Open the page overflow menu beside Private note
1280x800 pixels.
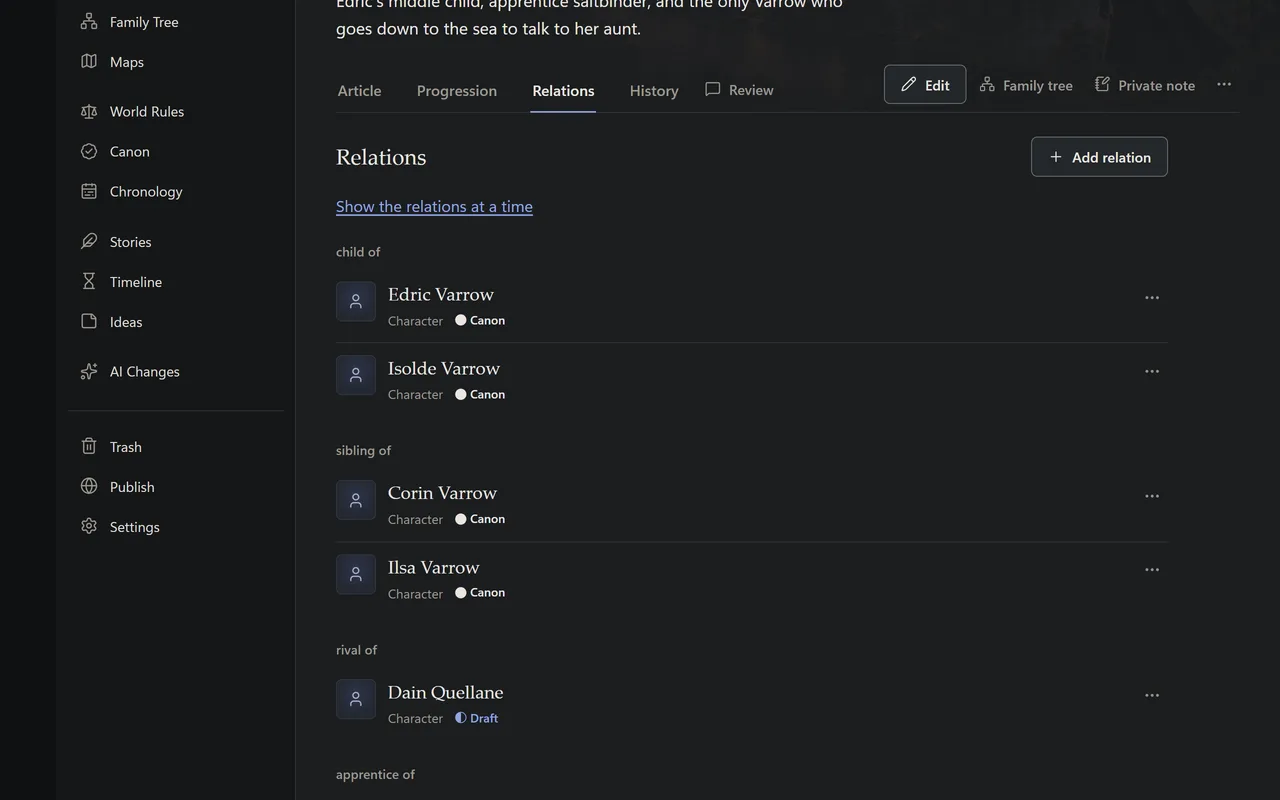[x=1224, y=84]
